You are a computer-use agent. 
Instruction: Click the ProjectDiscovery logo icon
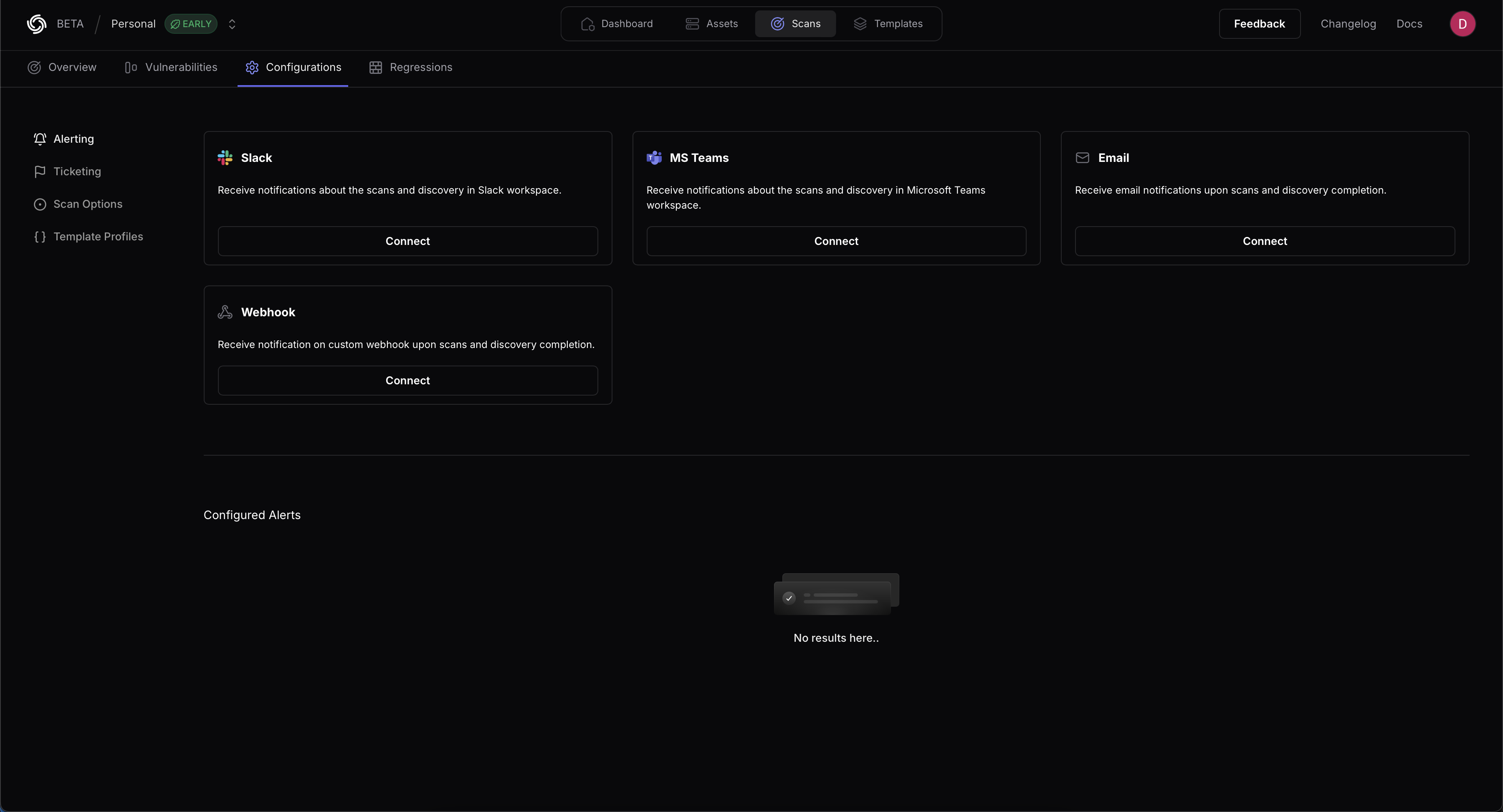[x=36, y=24]
